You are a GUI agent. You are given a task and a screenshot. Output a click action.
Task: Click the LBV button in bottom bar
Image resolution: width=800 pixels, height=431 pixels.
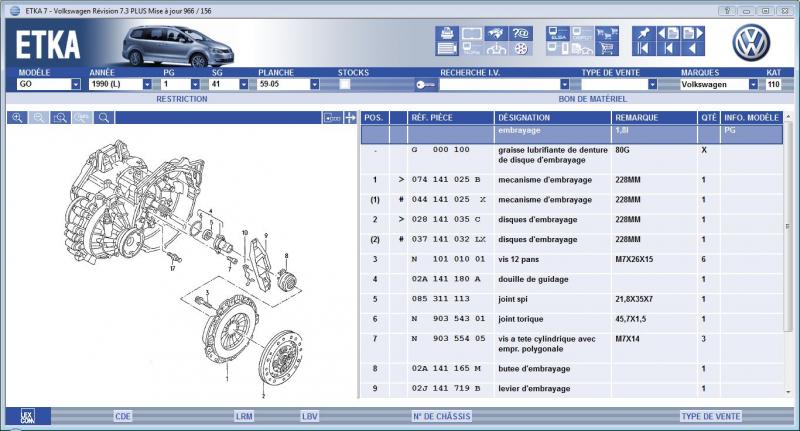pos(309,416)
